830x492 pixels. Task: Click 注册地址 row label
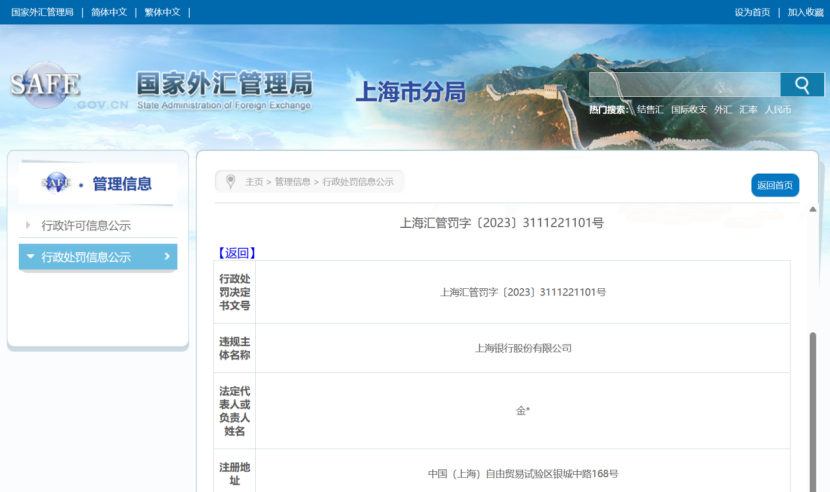[x=234, y=474]
